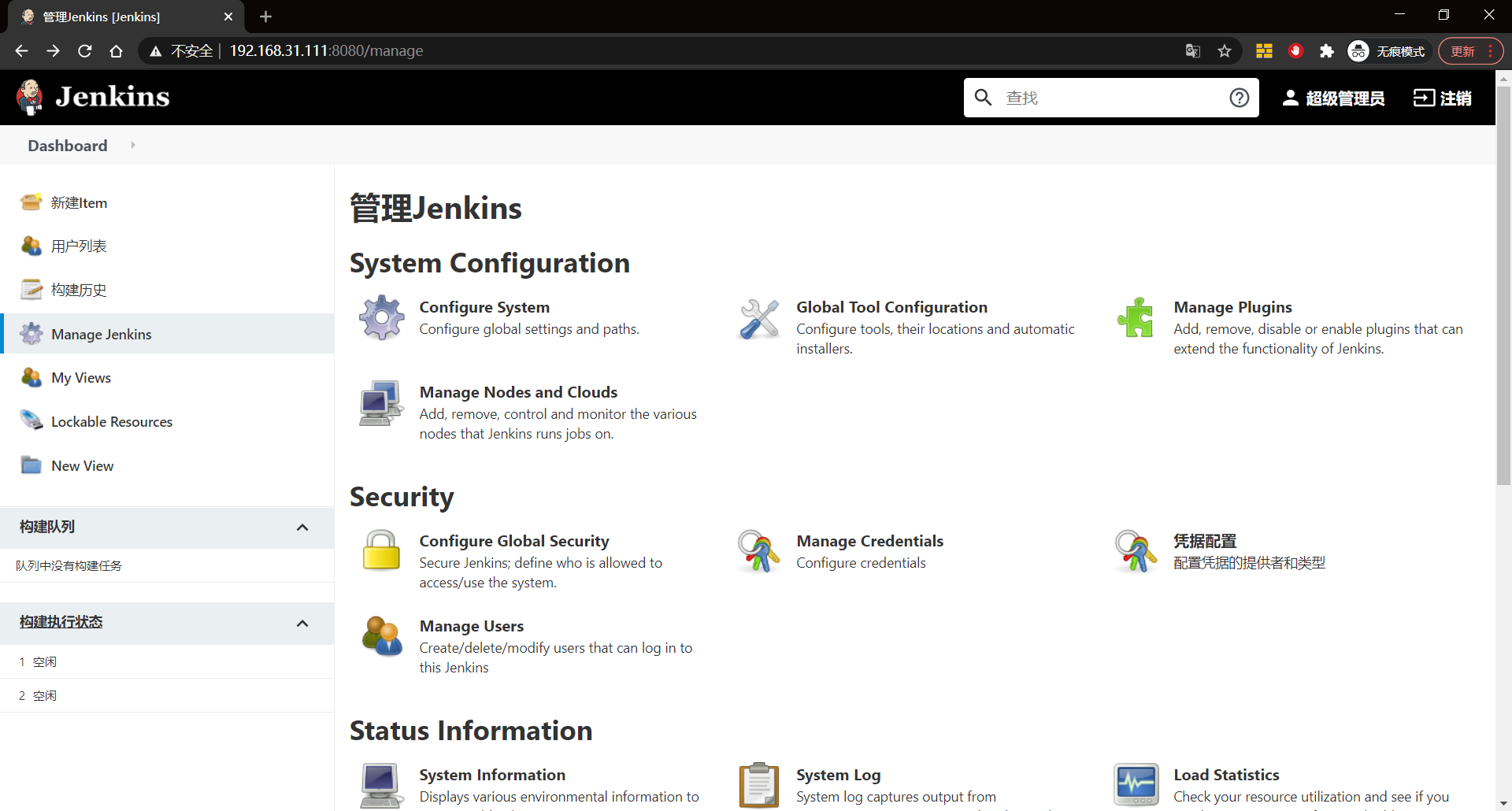
Task: Click the search help question mark icon
Action: pyautogui.click(x=1239, y=98)
